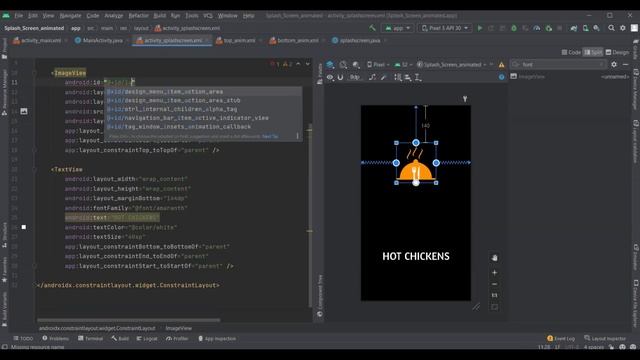Open the Navigate menu
The width and height of the screenshot is (640, 360).
[x=70, y=16]
